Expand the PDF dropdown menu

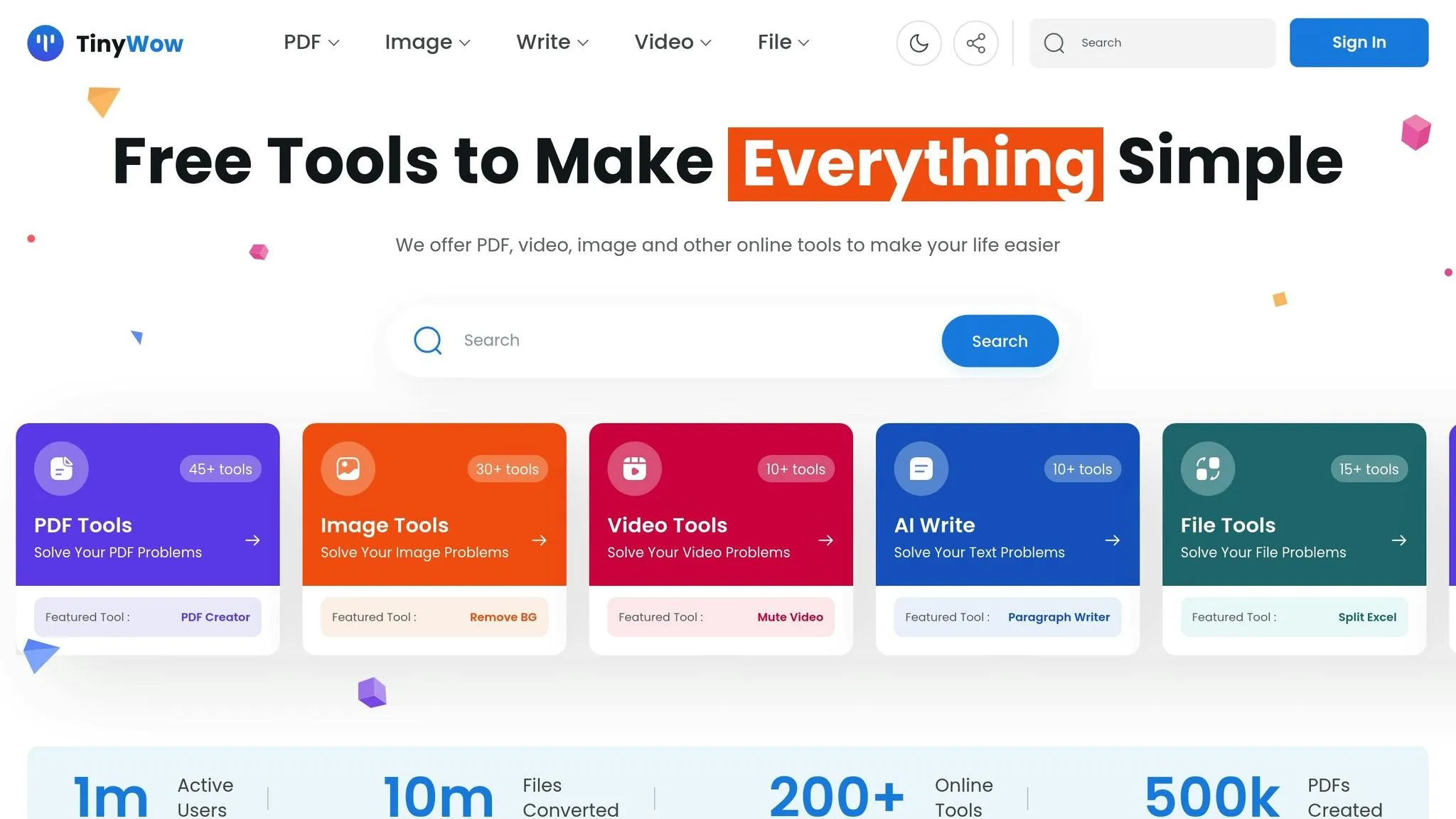[x=311, y=42]
